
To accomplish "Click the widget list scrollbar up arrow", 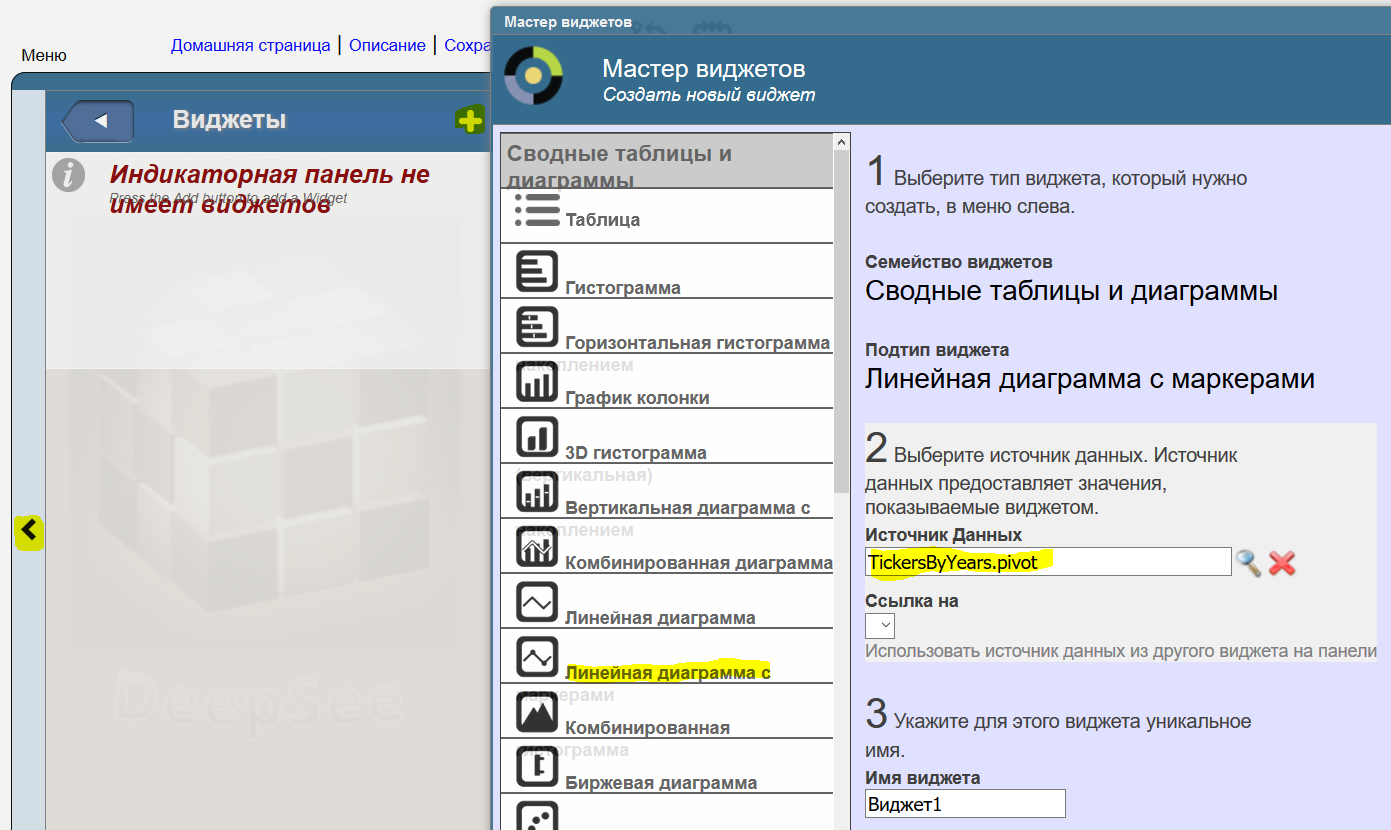I will pyautogui.click(x=841, y=142).
